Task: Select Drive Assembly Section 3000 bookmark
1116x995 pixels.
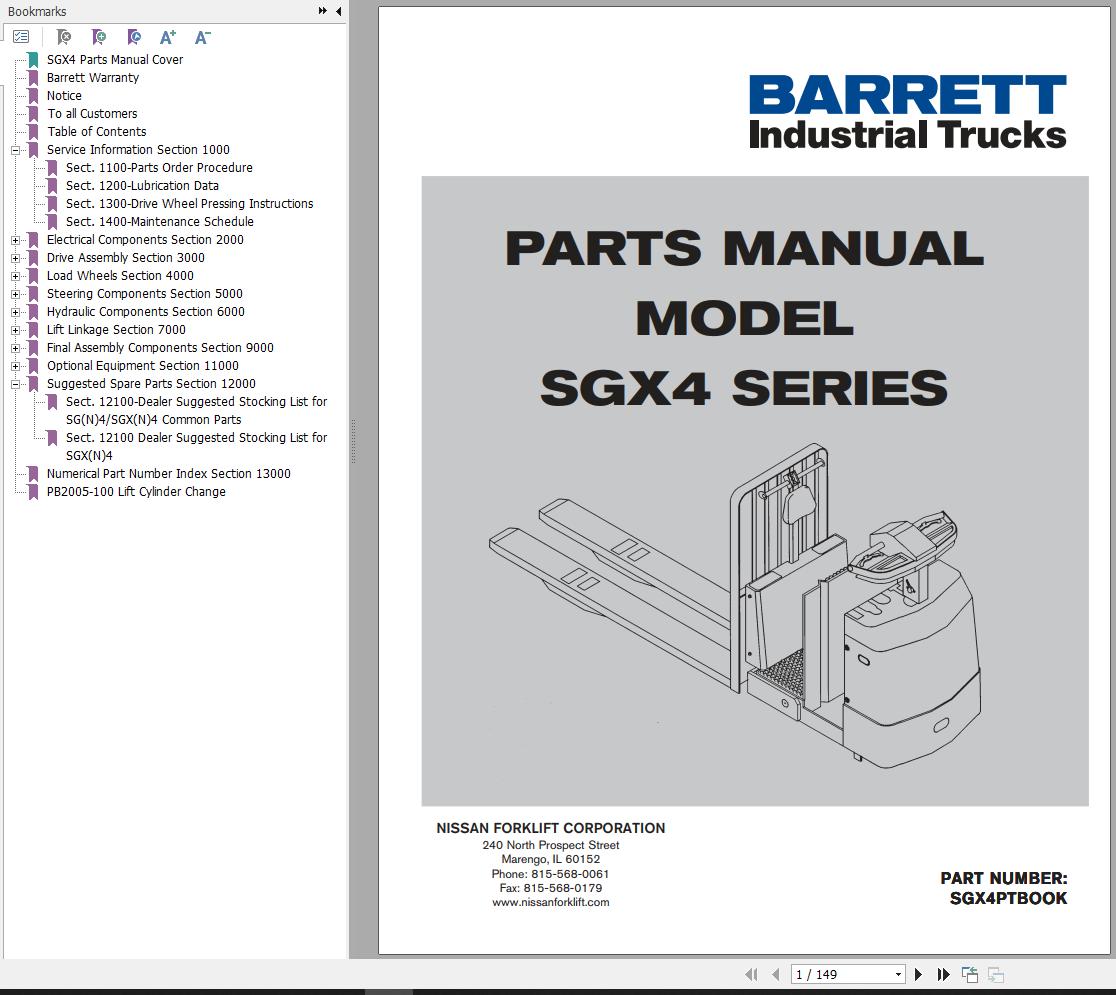Action: 125,258
